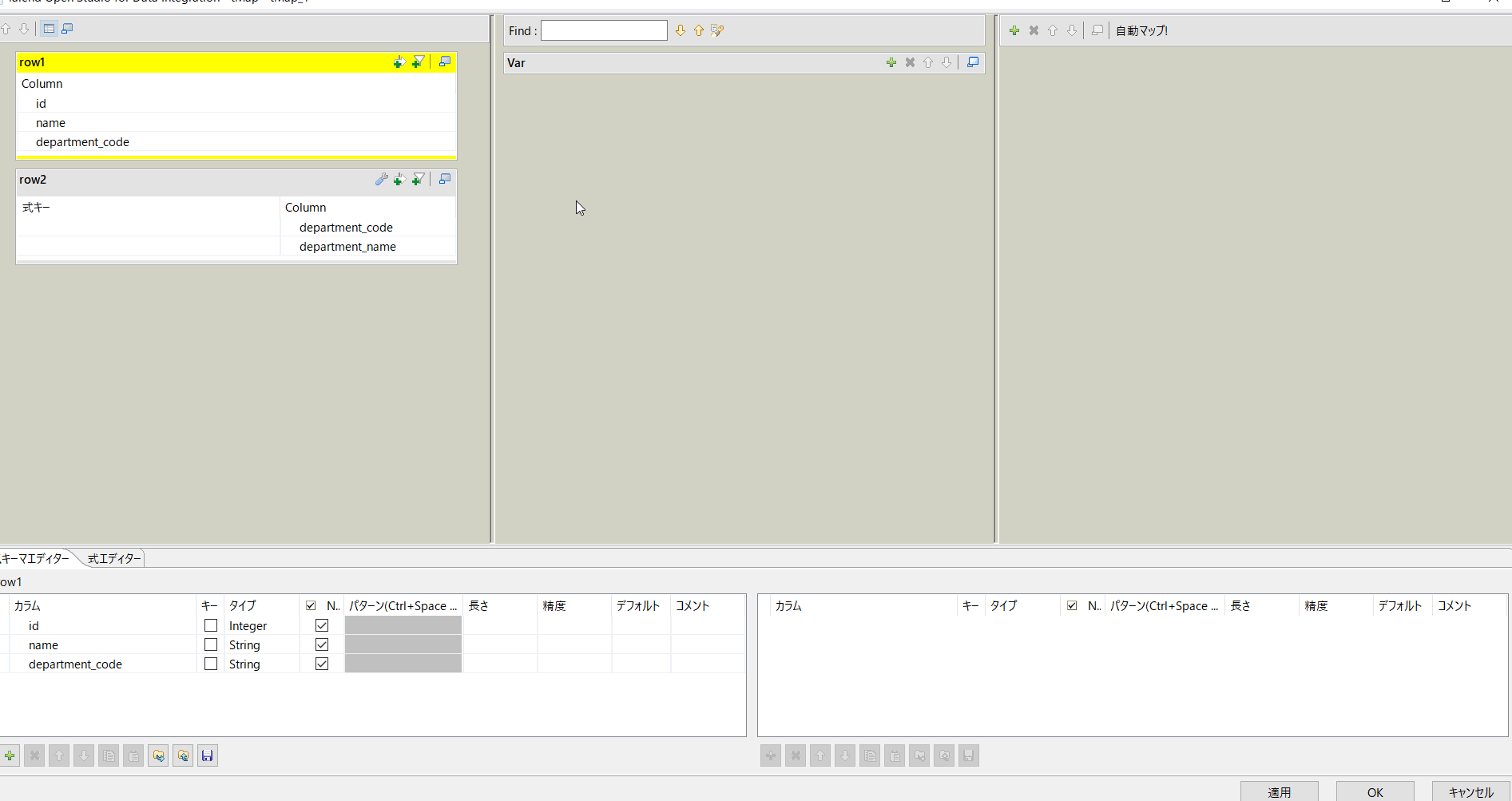Move a variable up with the up-arrow icon

click(x=928, y=62)
